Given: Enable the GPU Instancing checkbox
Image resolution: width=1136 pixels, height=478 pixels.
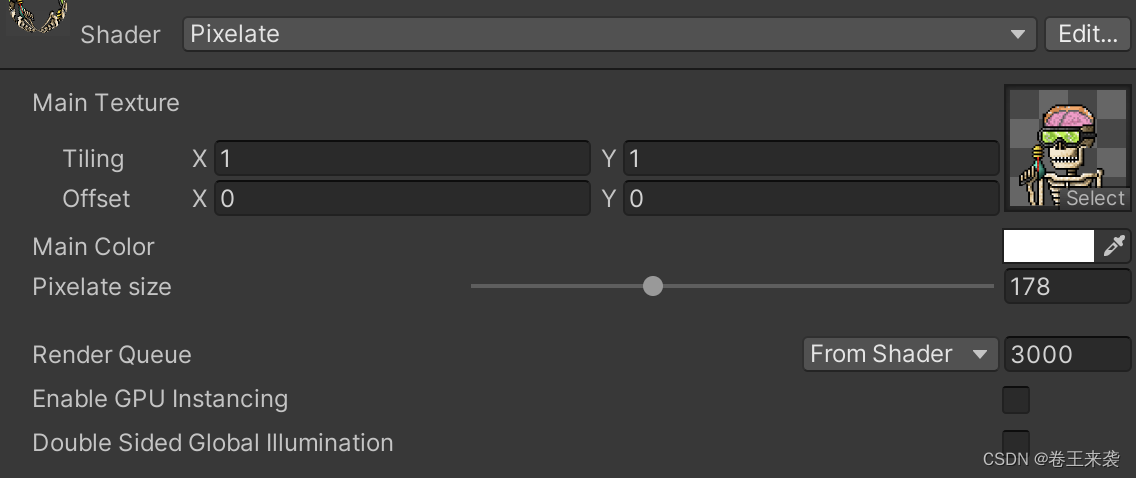Looking at the screenshot, I should 1016,400.
